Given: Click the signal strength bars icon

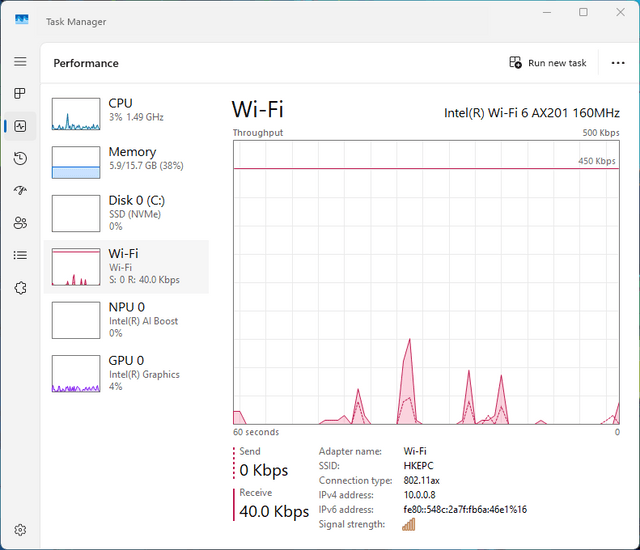Looking at the screenshot, I should point(409,524).
